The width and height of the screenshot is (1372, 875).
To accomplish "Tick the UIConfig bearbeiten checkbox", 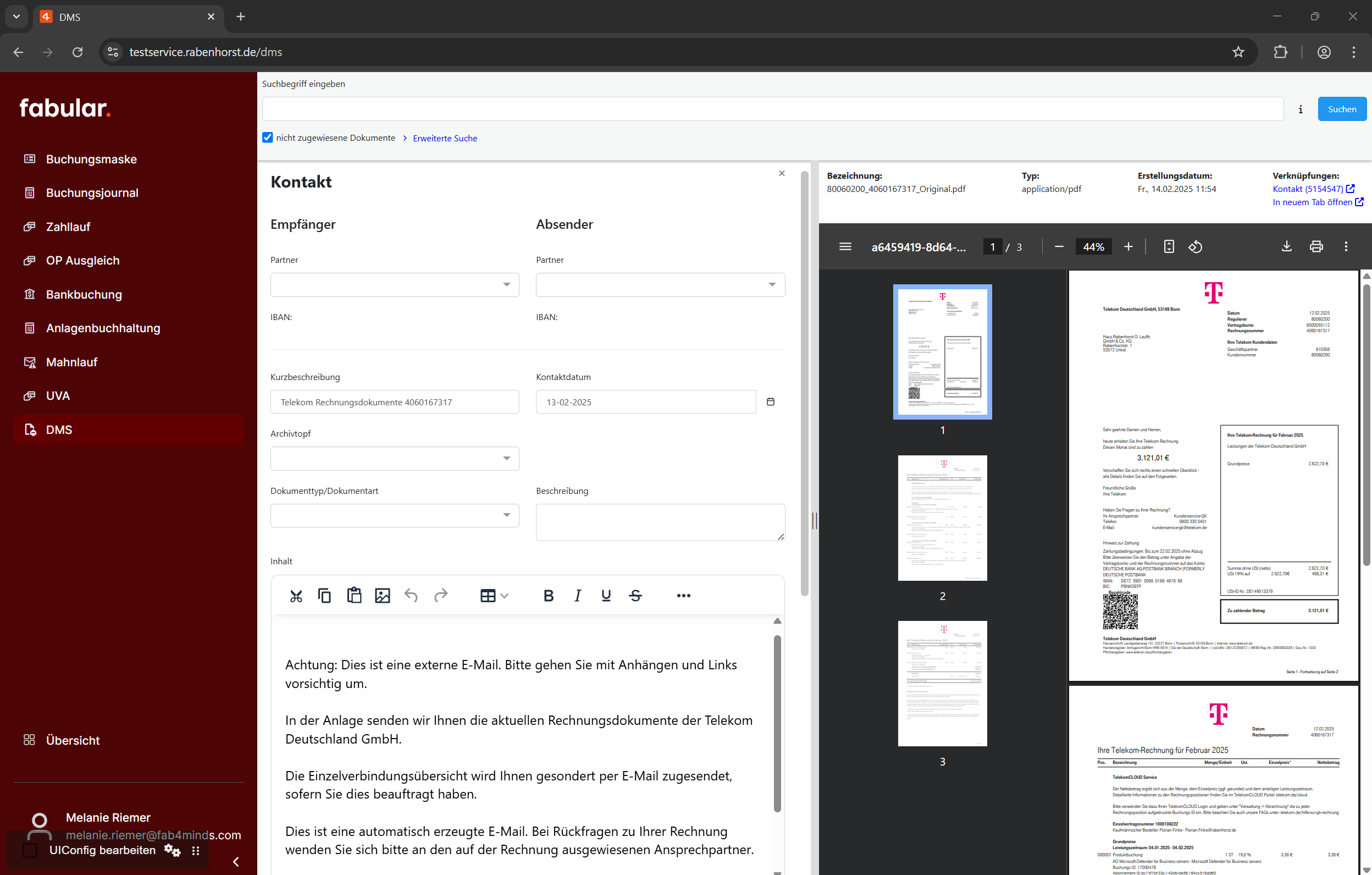I will [x=30, y=850].
